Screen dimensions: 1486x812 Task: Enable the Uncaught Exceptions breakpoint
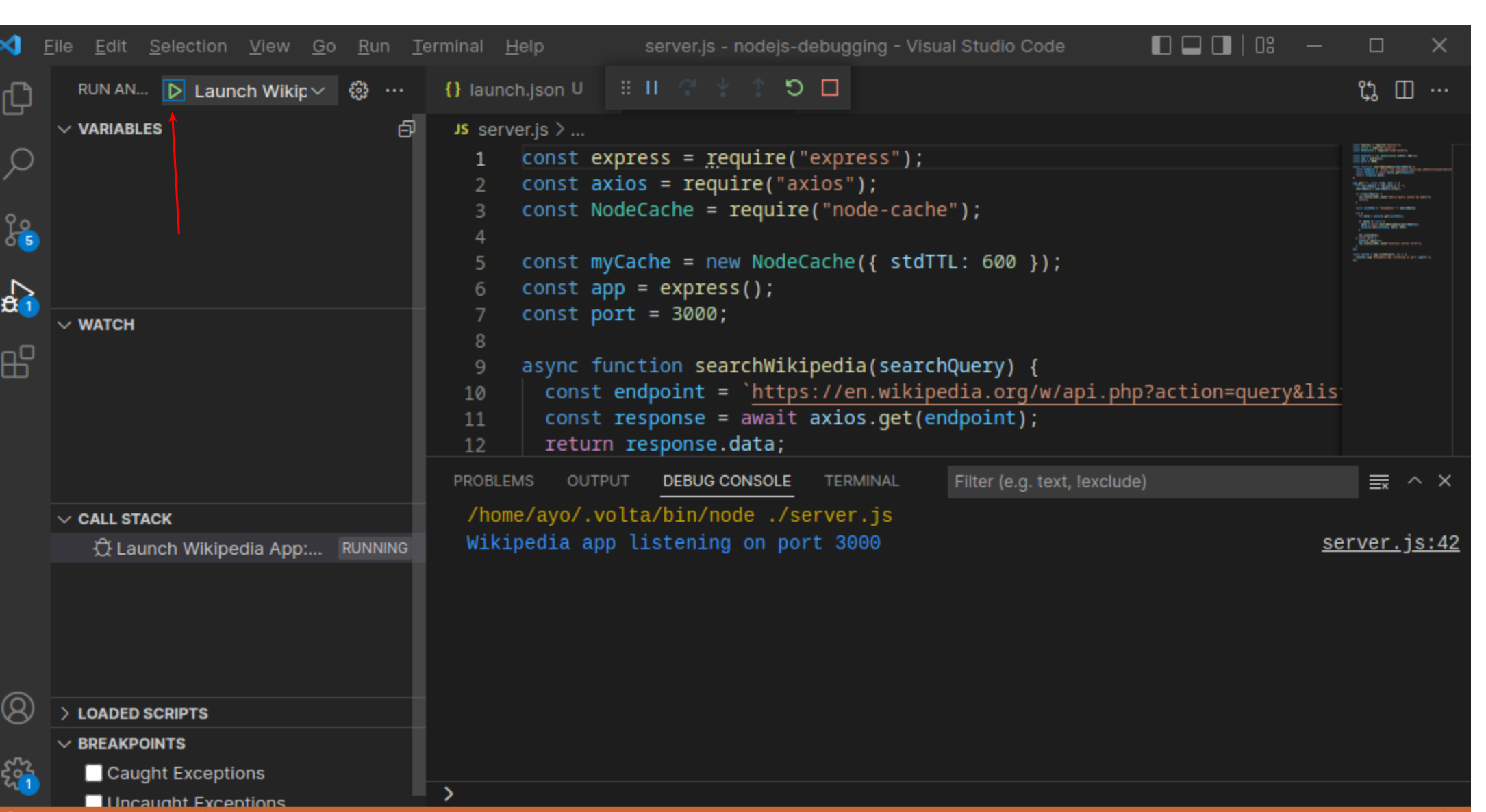(x=94, y=801)
